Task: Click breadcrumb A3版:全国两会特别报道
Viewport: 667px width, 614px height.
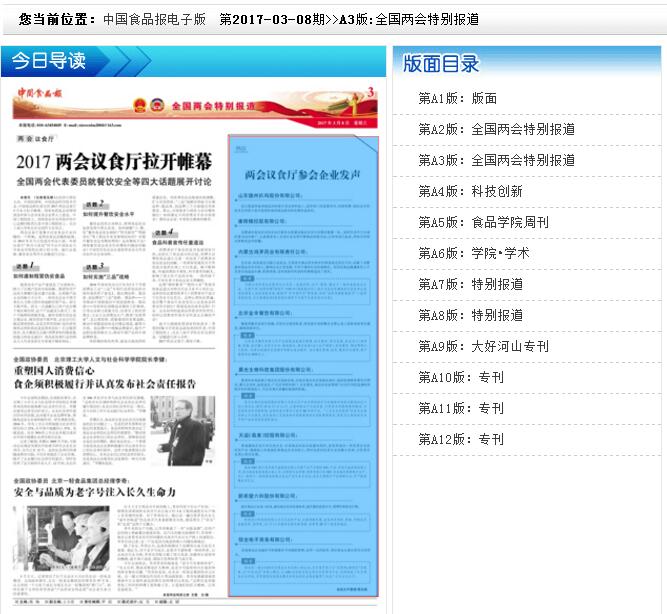Action: pos(409,19)
